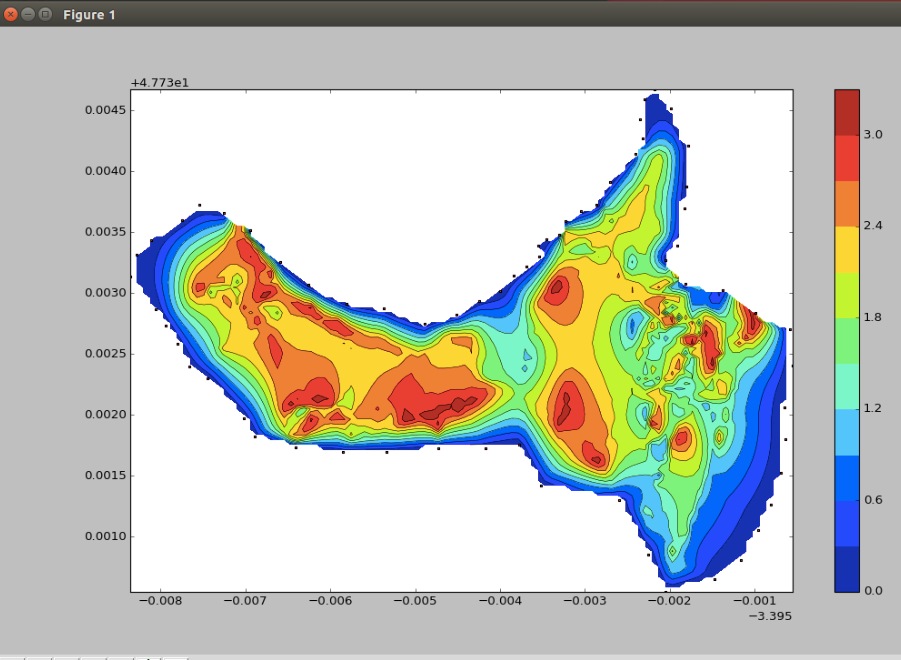The height and width of the screenshot is (660, 901).
Task: Click x-axis tick label −0.002
Action: 670,601
